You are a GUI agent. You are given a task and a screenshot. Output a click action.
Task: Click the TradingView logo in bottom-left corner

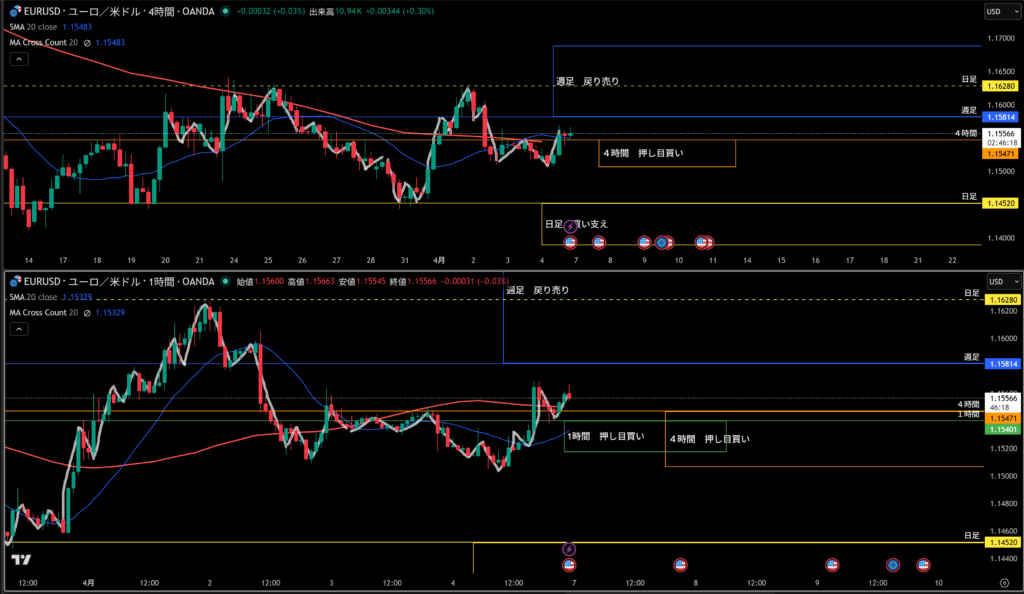22,561
